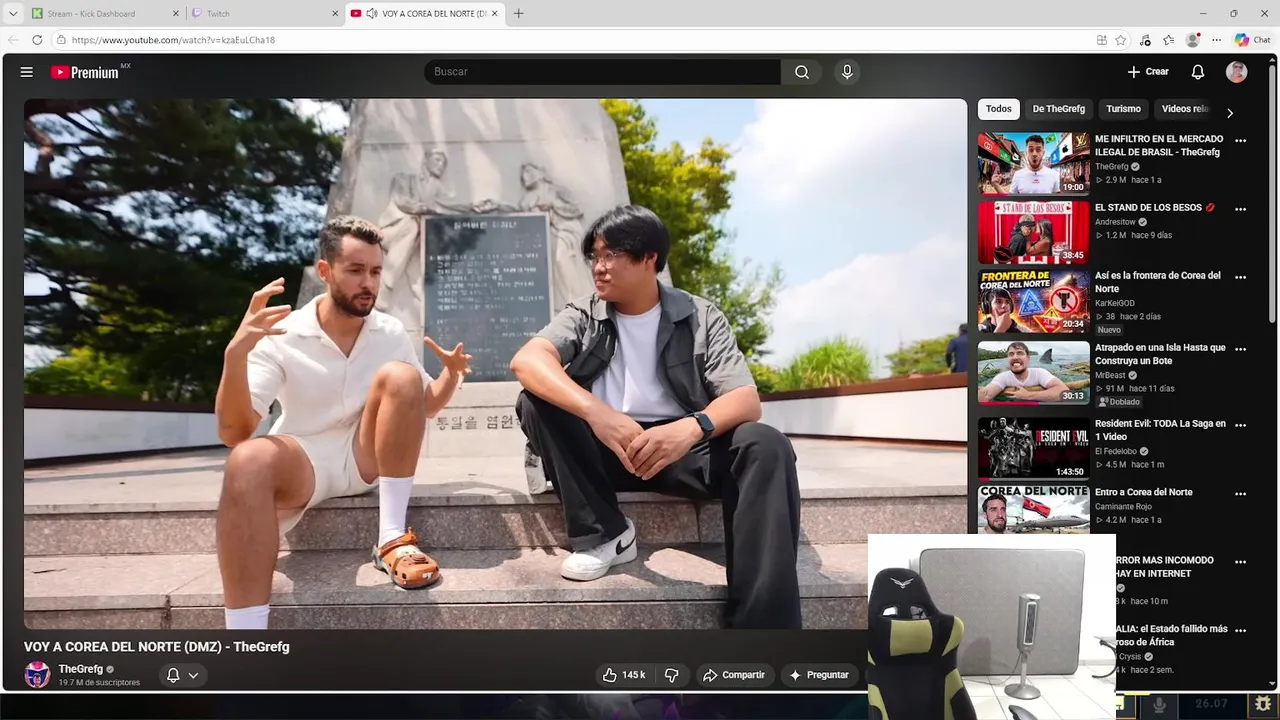Open options for MrBeast island video
This screenshot has height=720, width=1280.
[1240, 349]
